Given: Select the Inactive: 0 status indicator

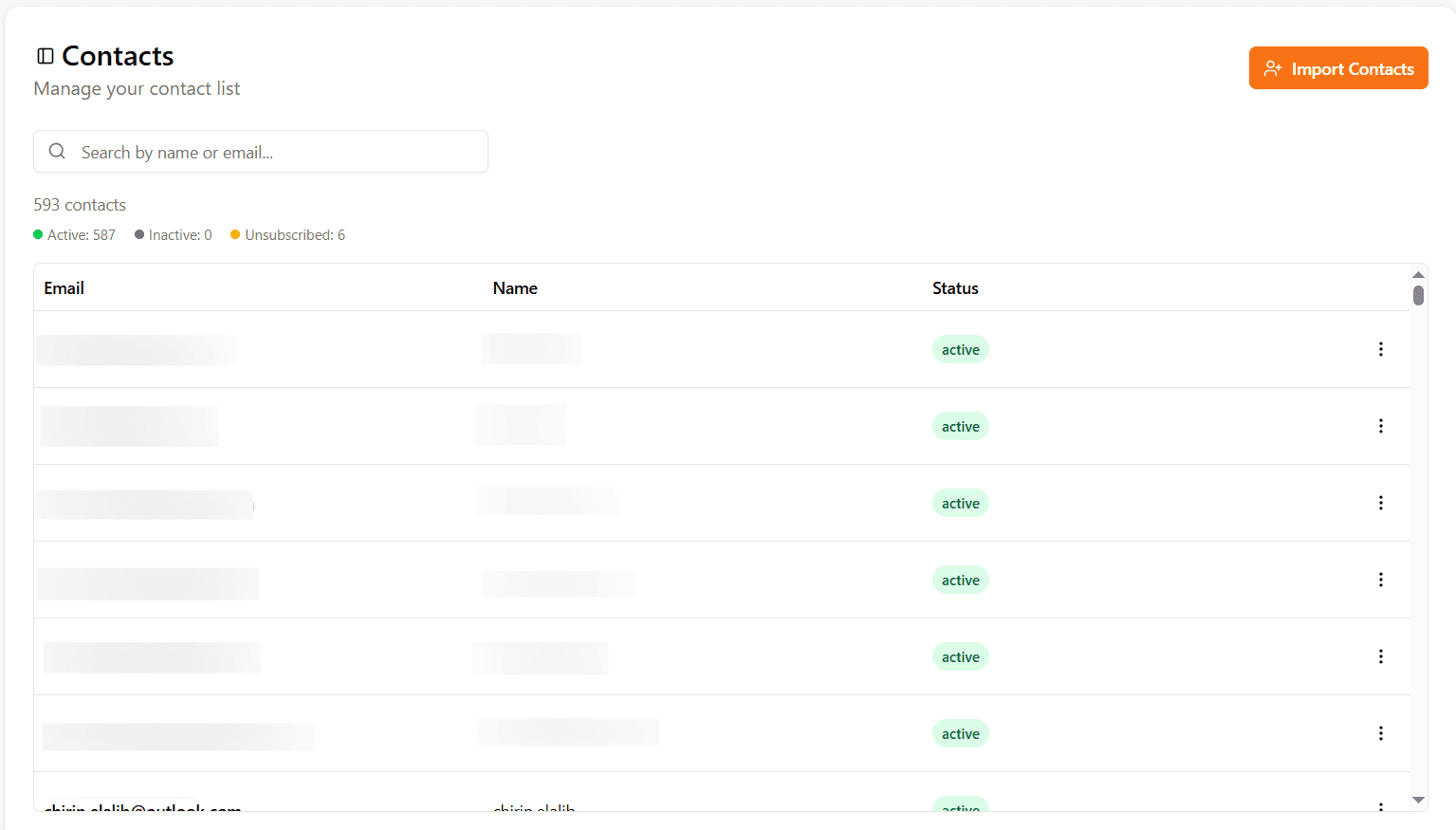Looking at the screenshot, I should click(x=174, y=235).
